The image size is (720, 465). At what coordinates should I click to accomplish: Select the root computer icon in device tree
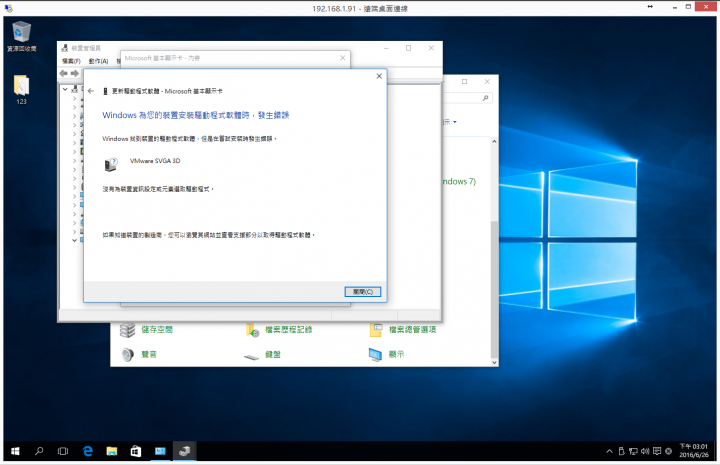tap(74, 89)
